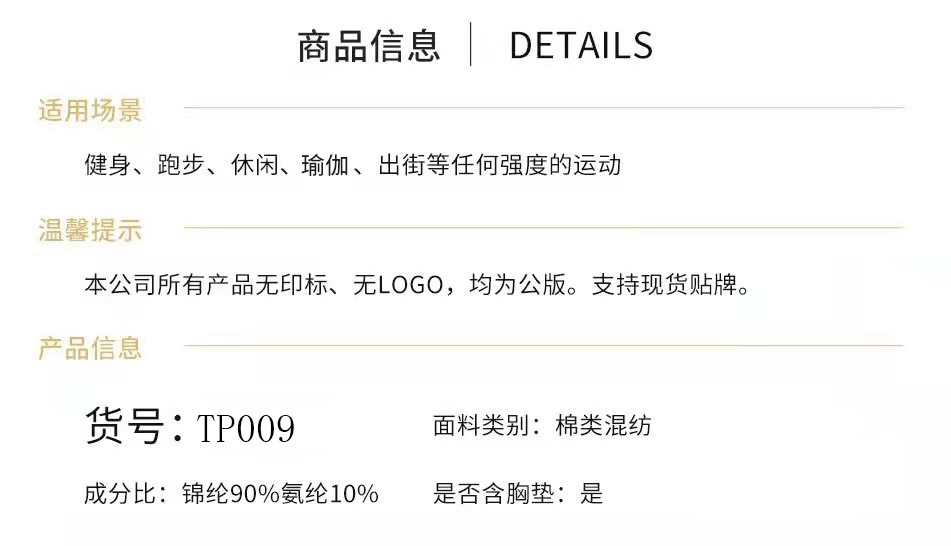Select the 适用场景 section label
Screen dimensions: 951x546
[90, 110]
